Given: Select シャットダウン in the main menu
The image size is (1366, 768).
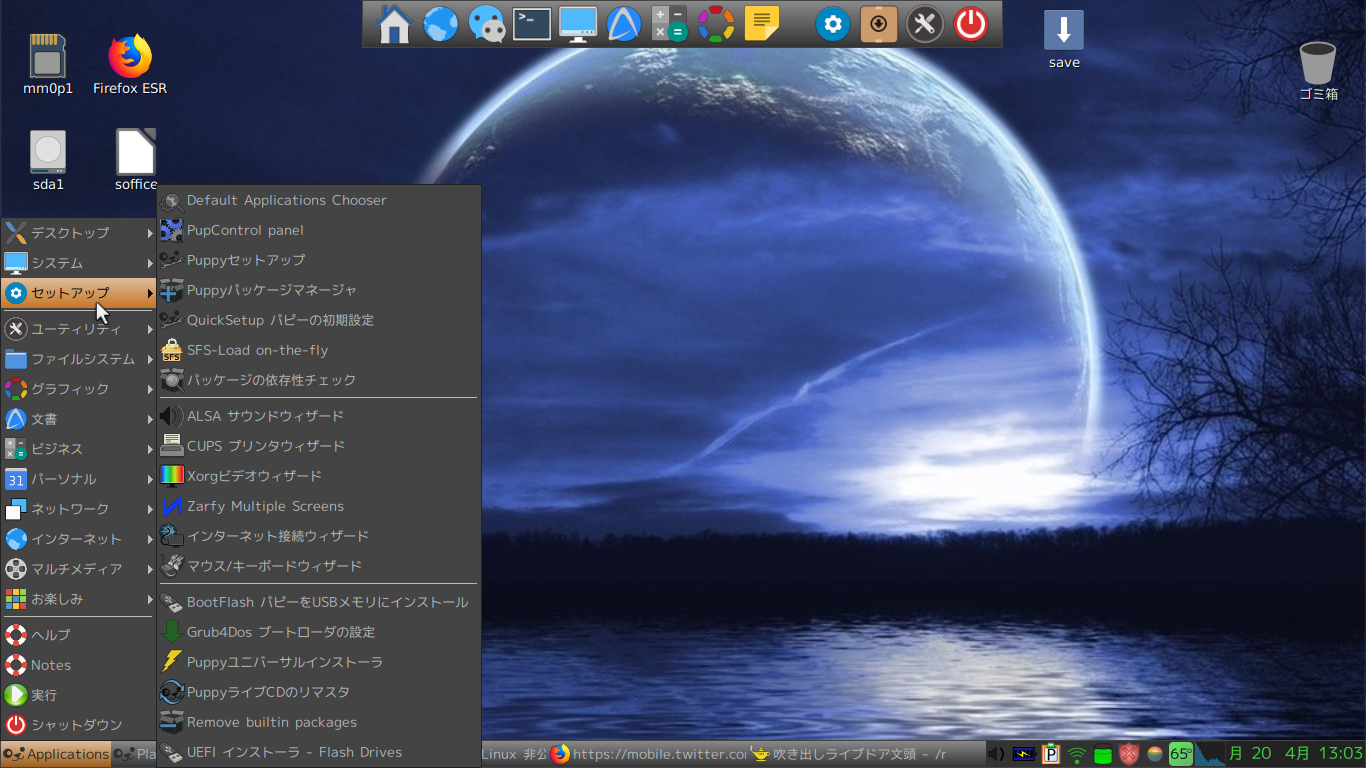Looking at the screenshot, I should 79,725.
